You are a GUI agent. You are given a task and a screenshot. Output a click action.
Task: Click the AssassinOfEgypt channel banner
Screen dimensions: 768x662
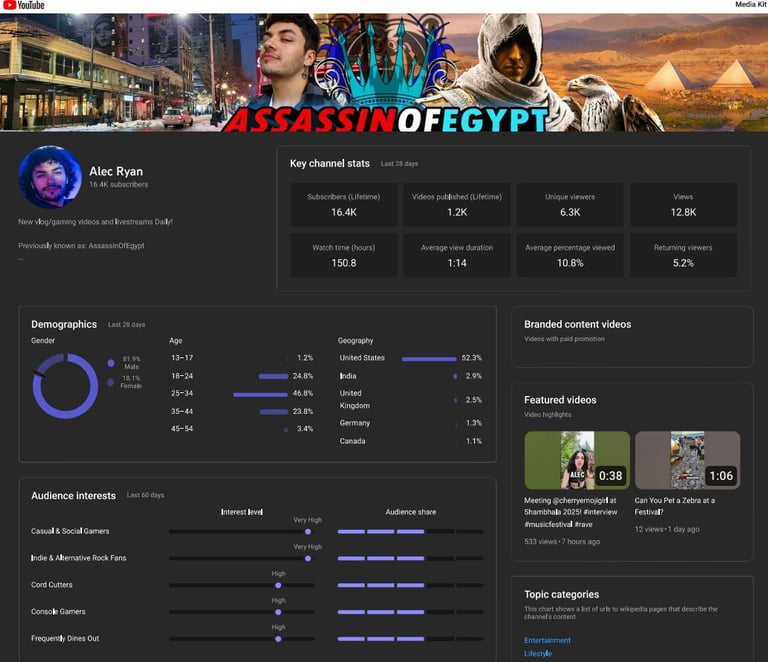[x=384, y=72]
